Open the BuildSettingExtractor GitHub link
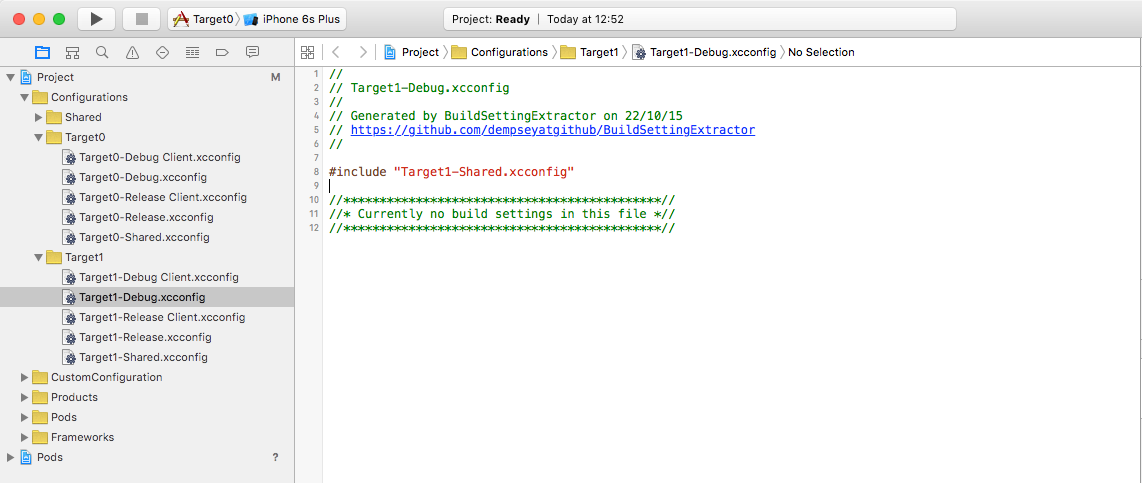The width and height of the screenshot is (1142, 483). tap(552, 130)
